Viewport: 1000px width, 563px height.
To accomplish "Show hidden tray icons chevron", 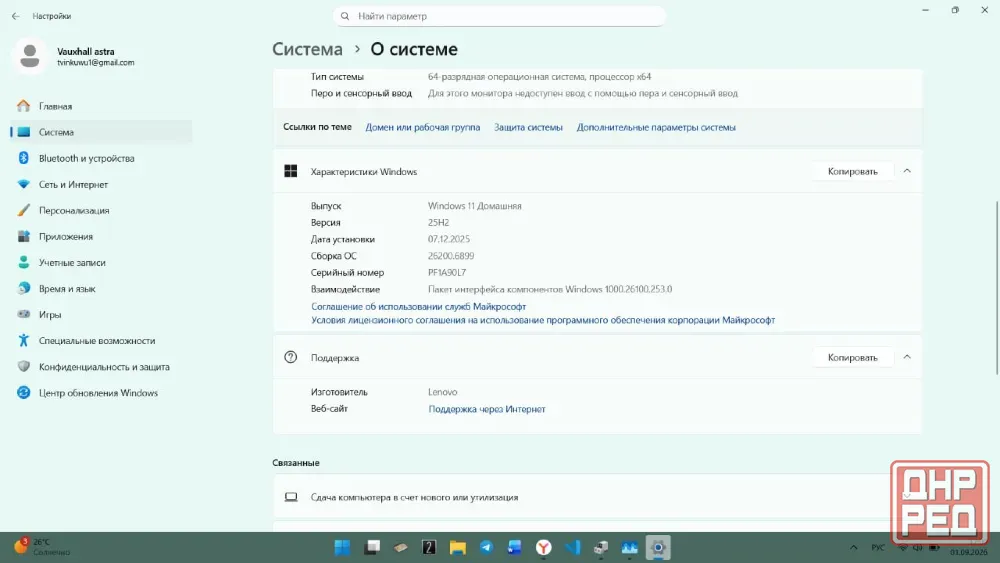I will [853, 547].
